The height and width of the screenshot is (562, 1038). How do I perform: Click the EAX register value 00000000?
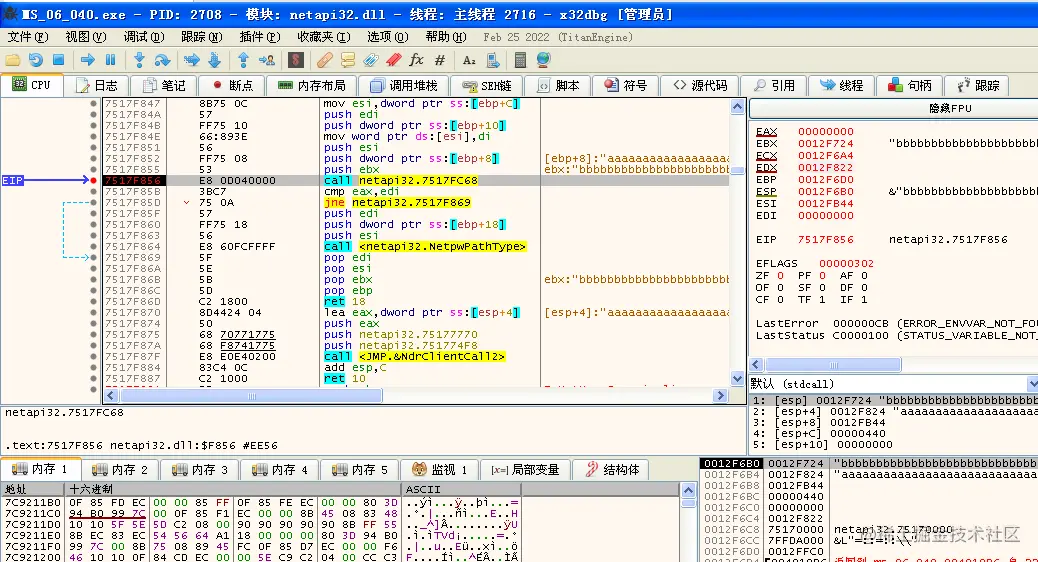826,132
